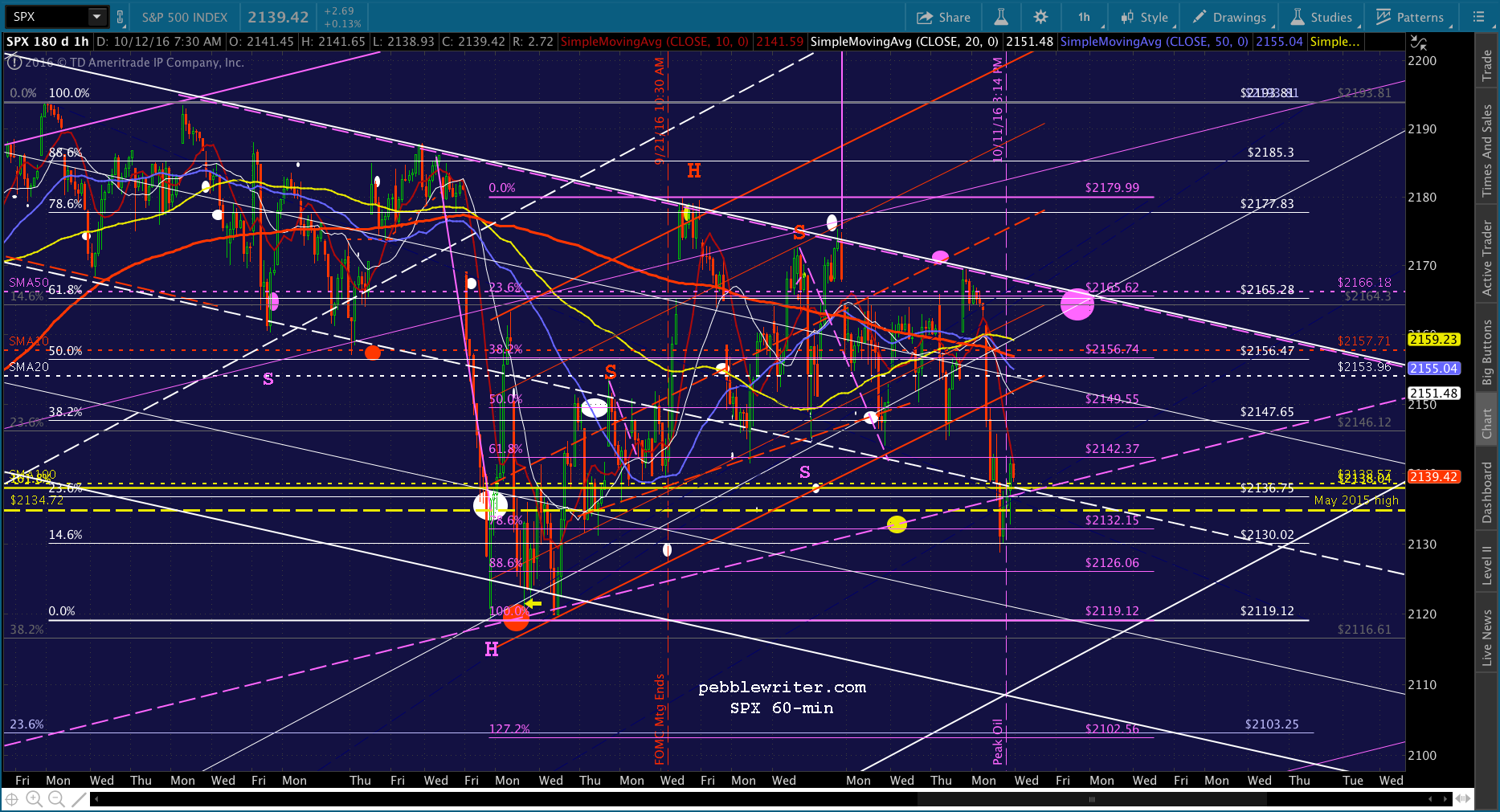
Task: Select the line drawing tool icon
Action: click(x=79, y=799)
